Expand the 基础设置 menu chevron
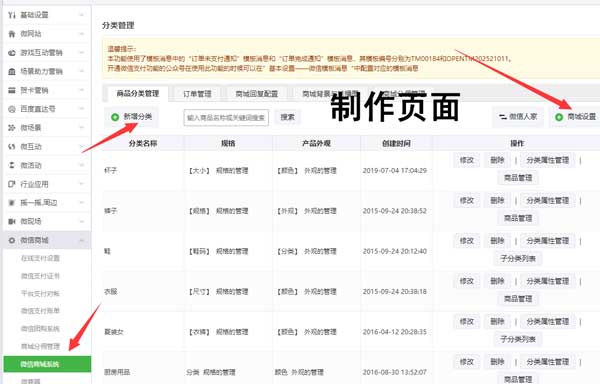Image resolution: width=600 pixels, height=384 pixels. tap(82, 15)
